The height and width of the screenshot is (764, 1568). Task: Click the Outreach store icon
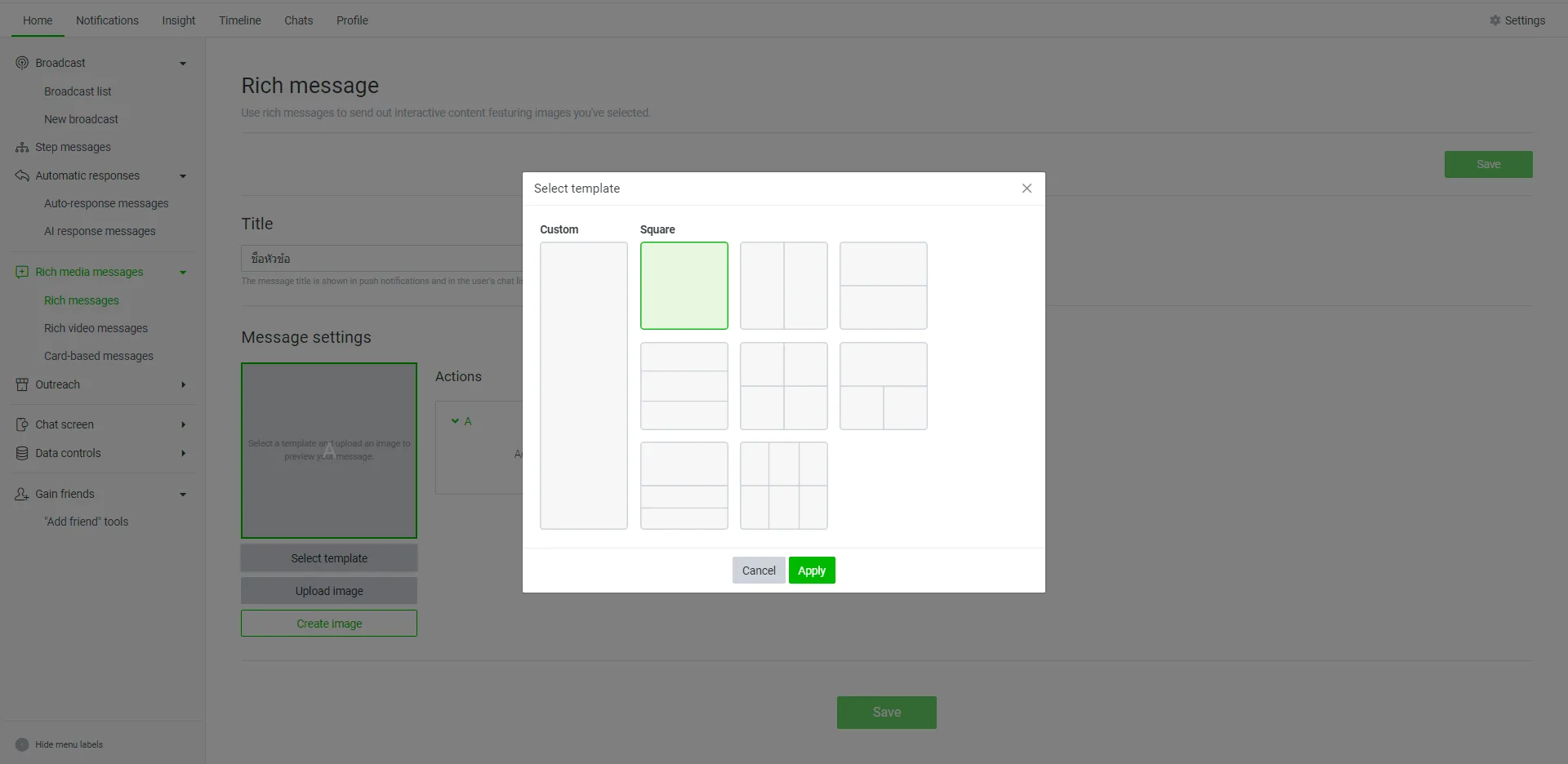[22, 384]
